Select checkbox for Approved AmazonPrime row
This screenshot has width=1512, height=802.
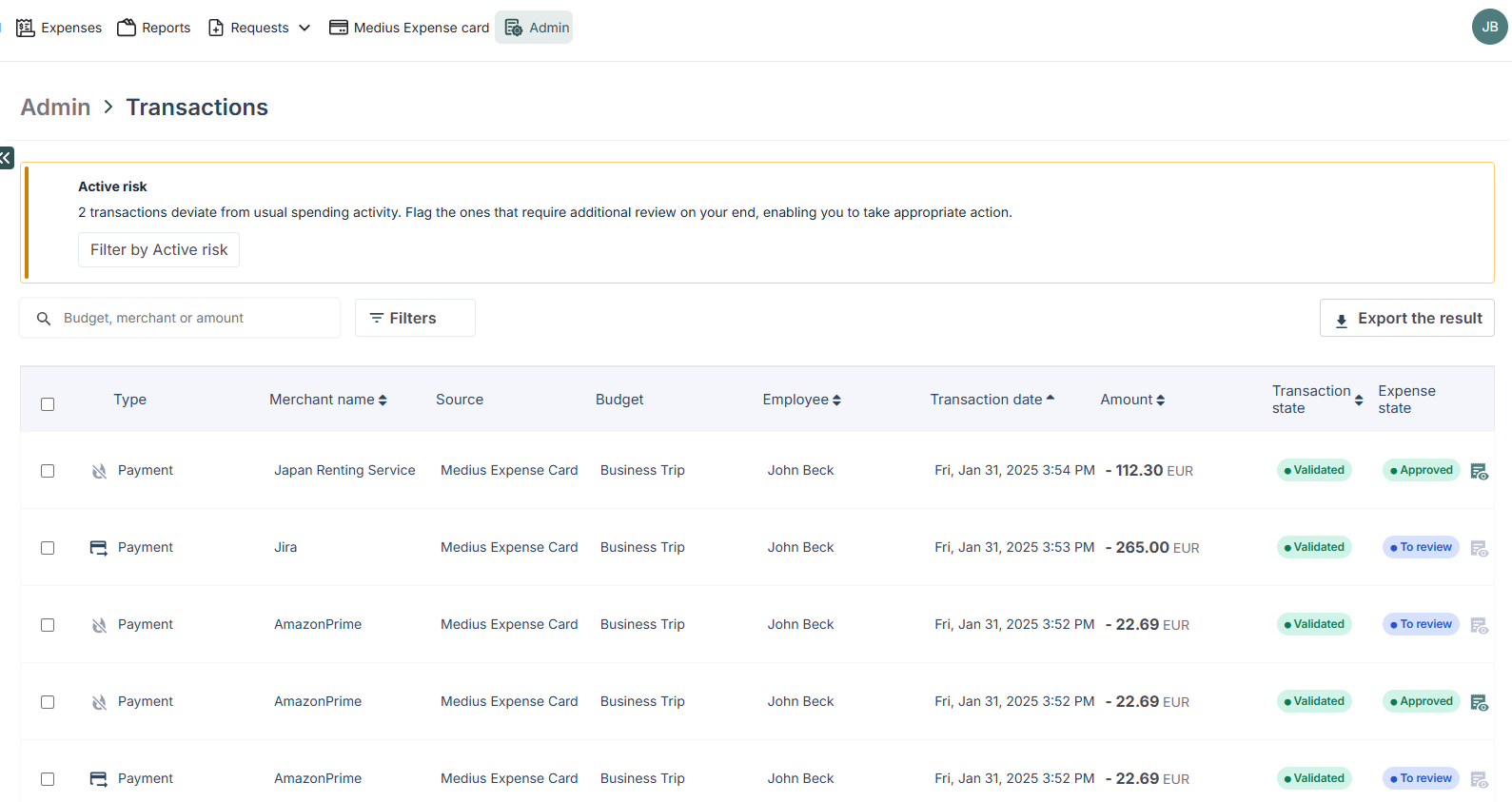pyautogui.click(x=48, y=702)
